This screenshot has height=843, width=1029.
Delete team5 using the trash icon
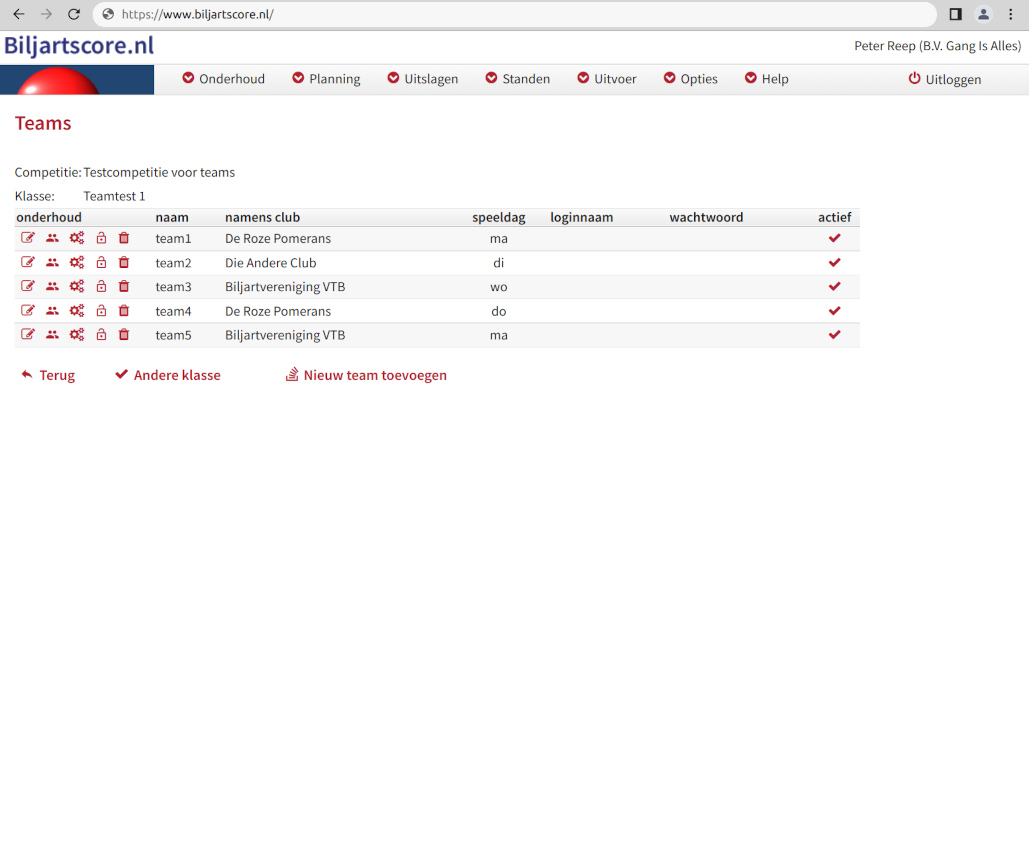coord(124,335)
